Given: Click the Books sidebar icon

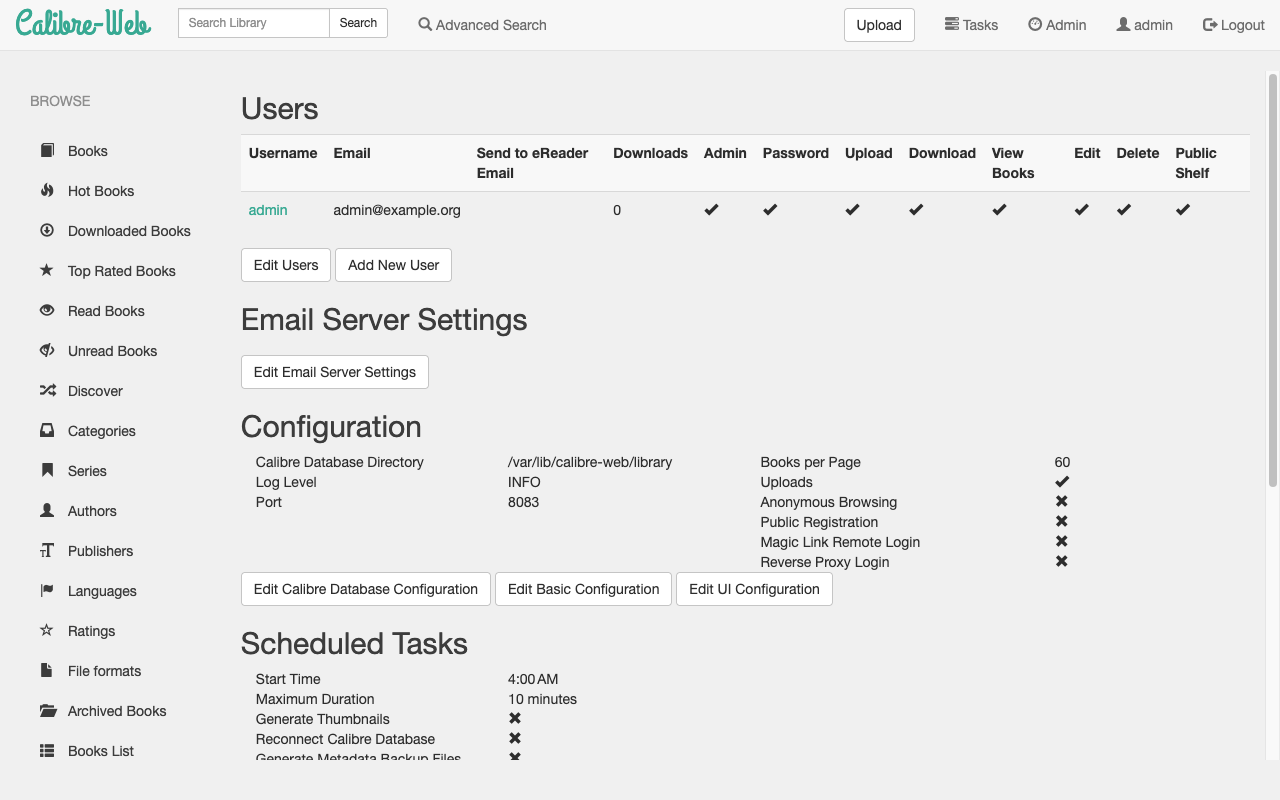Looking at the screenshot, I should pos(47,150).
